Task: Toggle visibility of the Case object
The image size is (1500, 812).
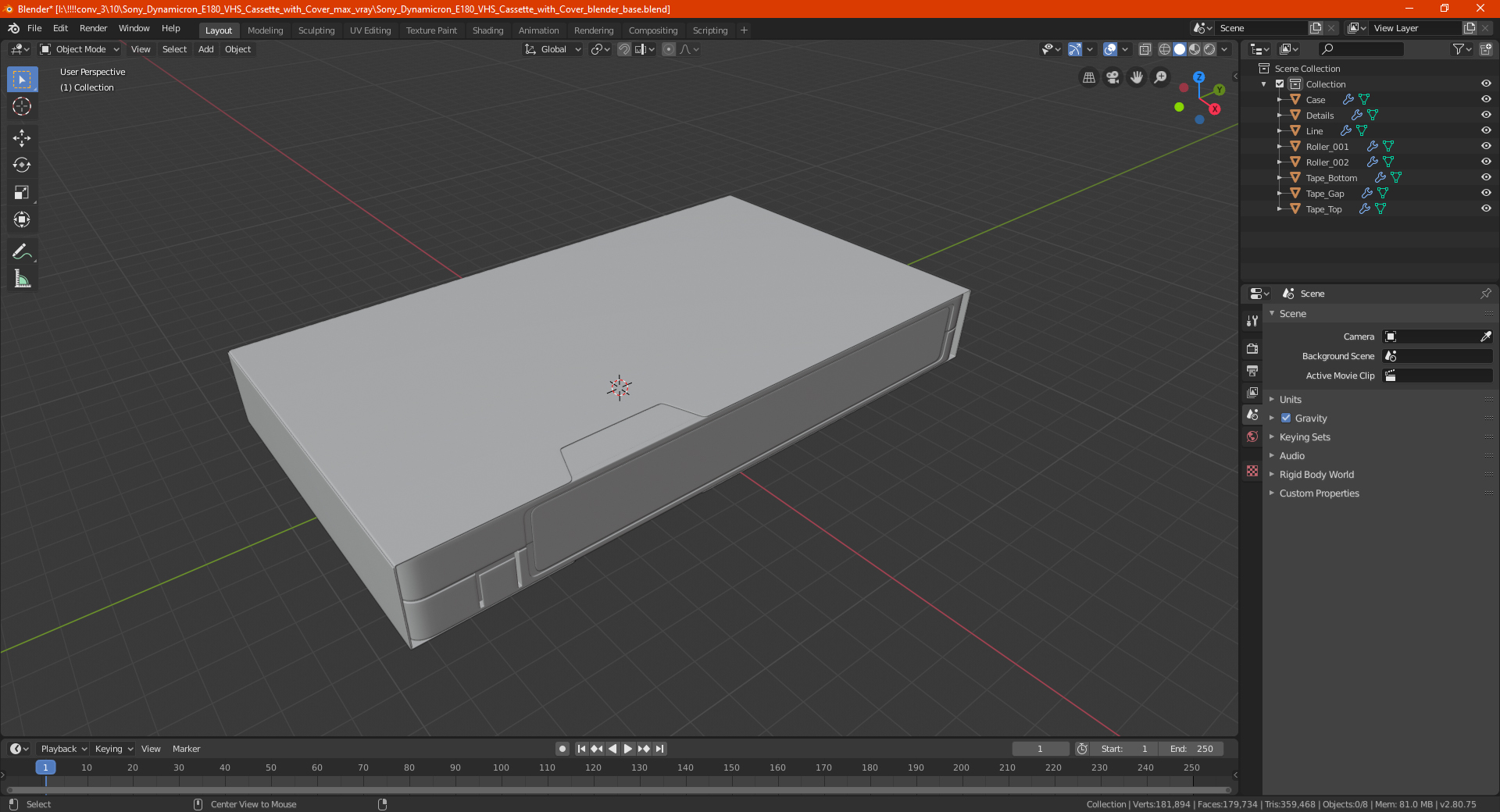Action: click(x=1486, y=99)
